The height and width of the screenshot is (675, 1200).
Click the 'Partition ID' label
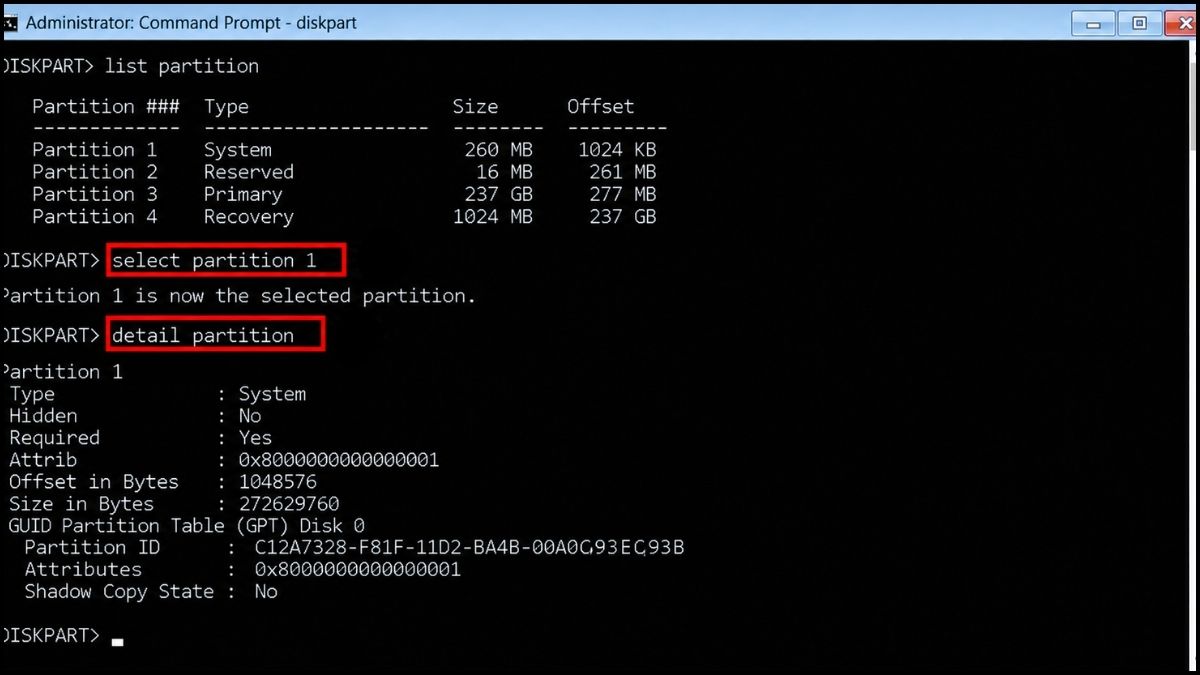[x=92, y=548]
